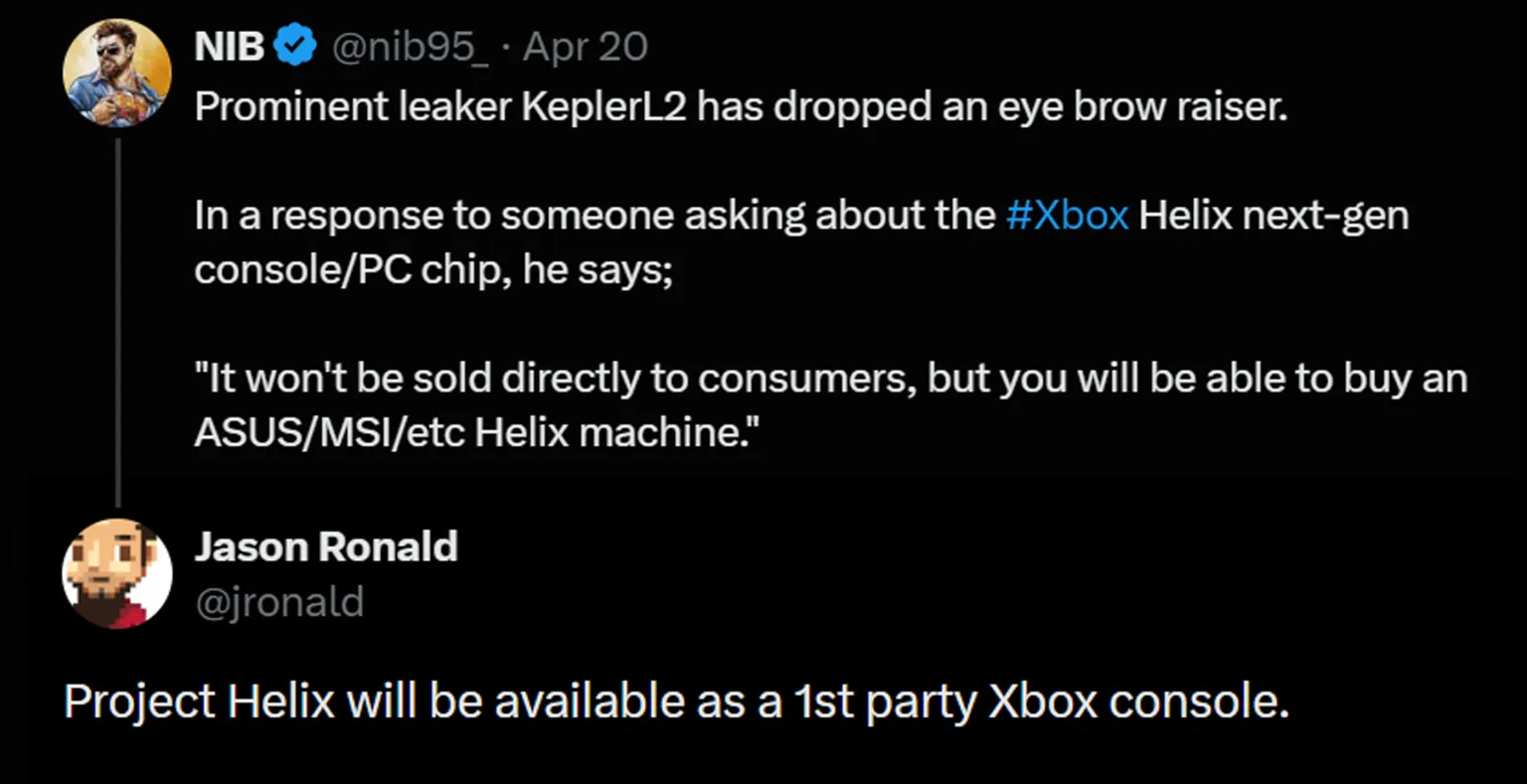Open NIB's profile picture avatar
The width and height of the screenshot is (1527, 784).
[117, 73]
